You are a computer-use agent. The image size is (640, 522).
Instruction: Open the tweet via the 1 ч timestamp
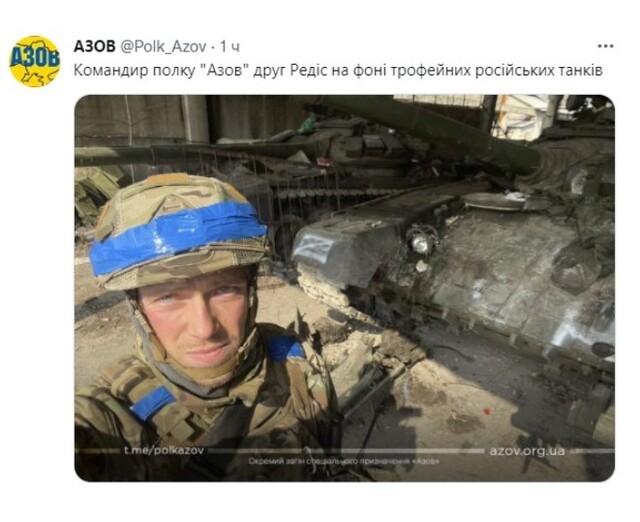point(230,47)
